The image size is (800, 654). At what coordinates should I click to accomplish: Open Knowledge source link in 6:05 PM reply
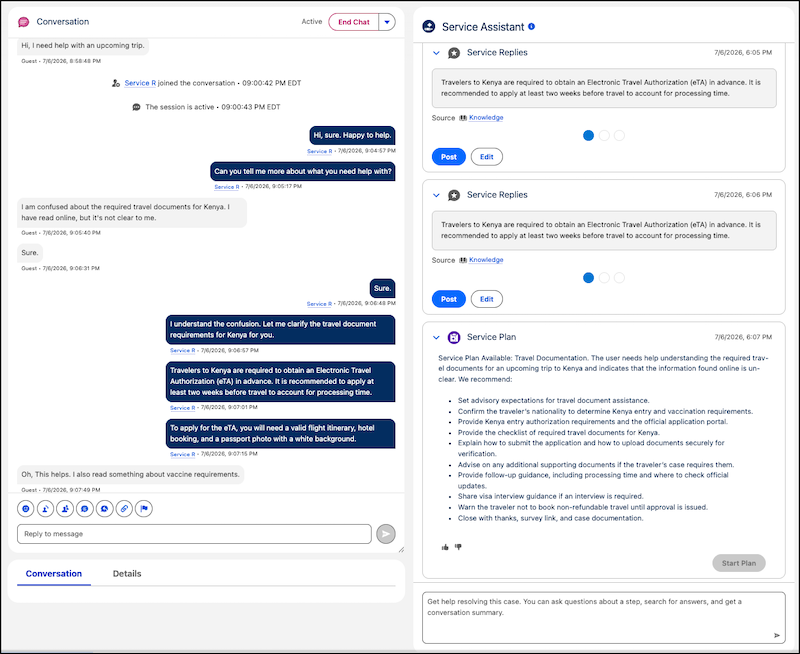pyautogui.click(x=486, y=118)
